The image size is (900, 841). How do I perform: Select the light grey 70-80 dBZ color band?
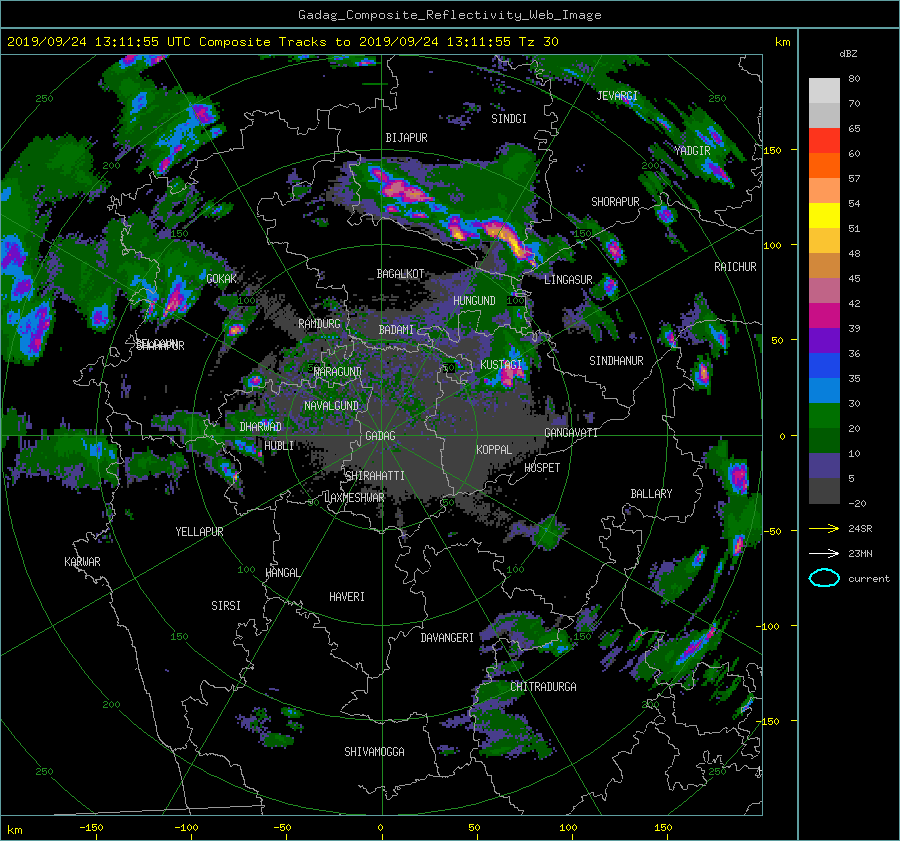point(824,90)
